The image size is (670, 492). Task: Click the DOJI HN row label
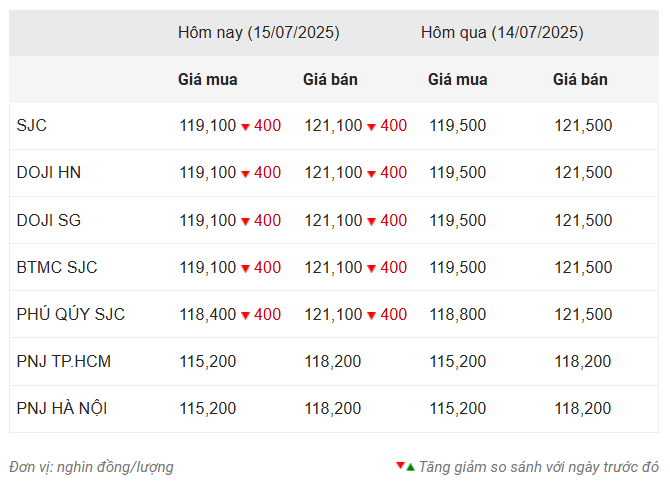[x=49, y=172]
